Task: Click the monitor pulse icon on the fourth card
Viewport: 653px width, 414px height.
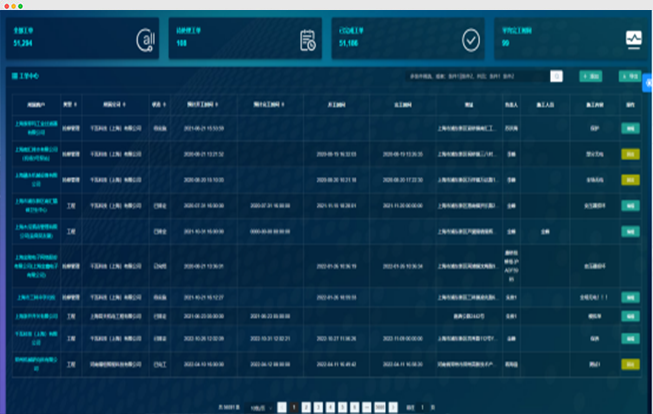Action: tap(633, 39)
